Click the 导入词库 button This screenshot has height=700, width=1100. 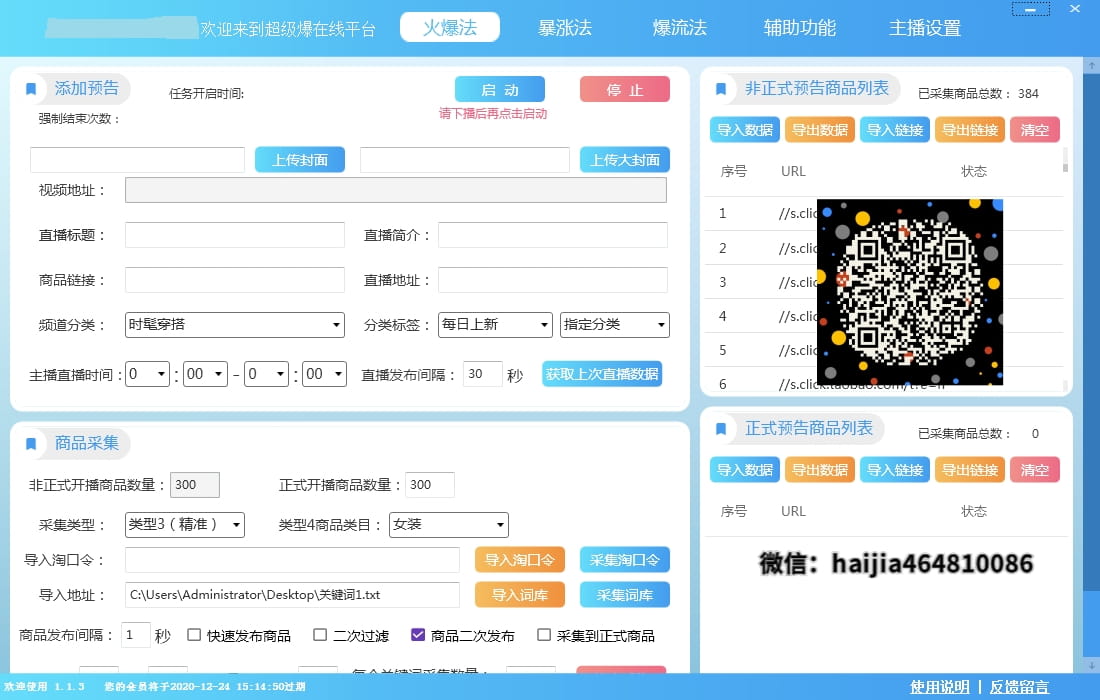tap(519, 595)
